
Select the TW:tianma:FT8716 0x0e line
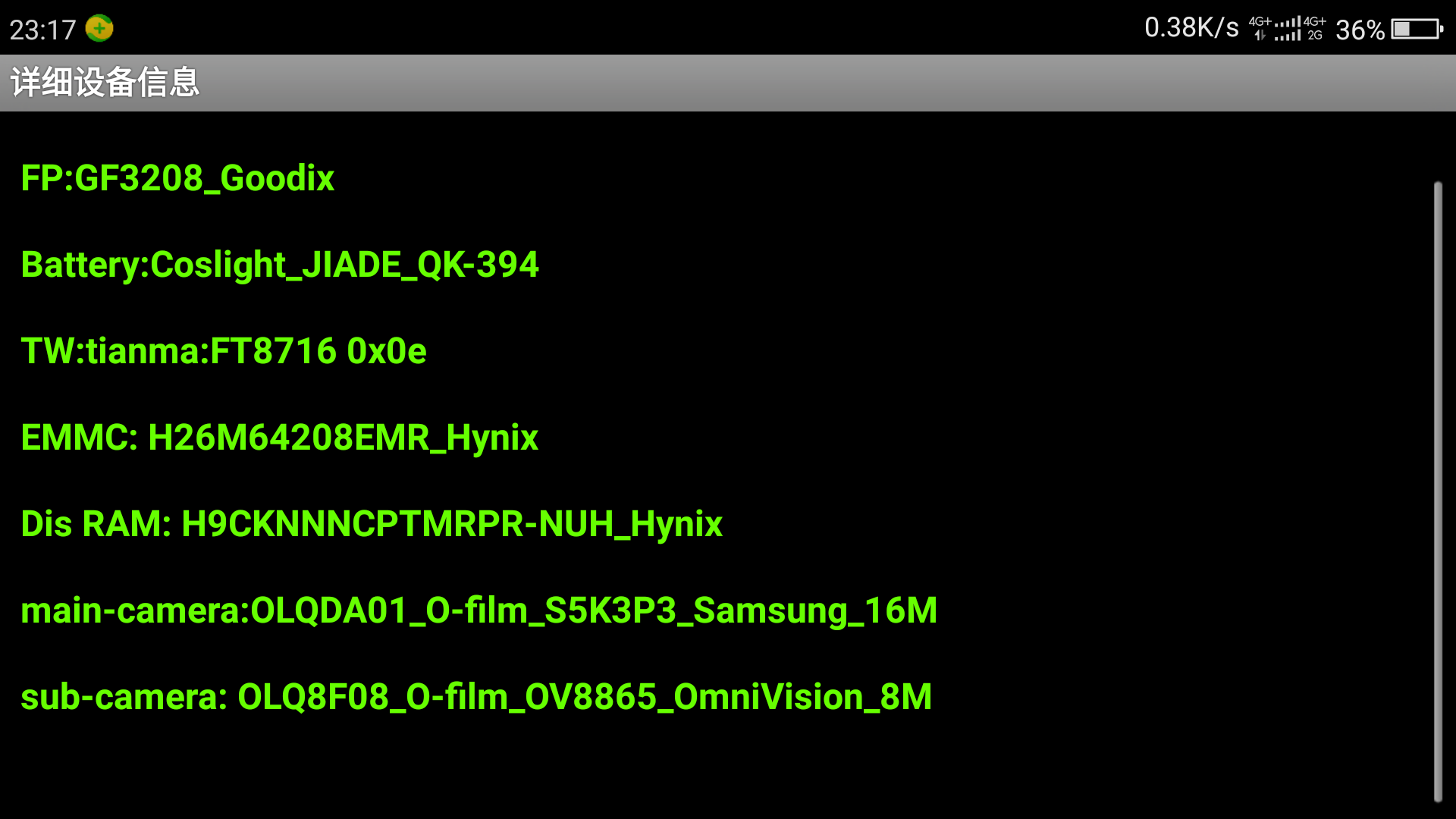(x=224, y=352)
